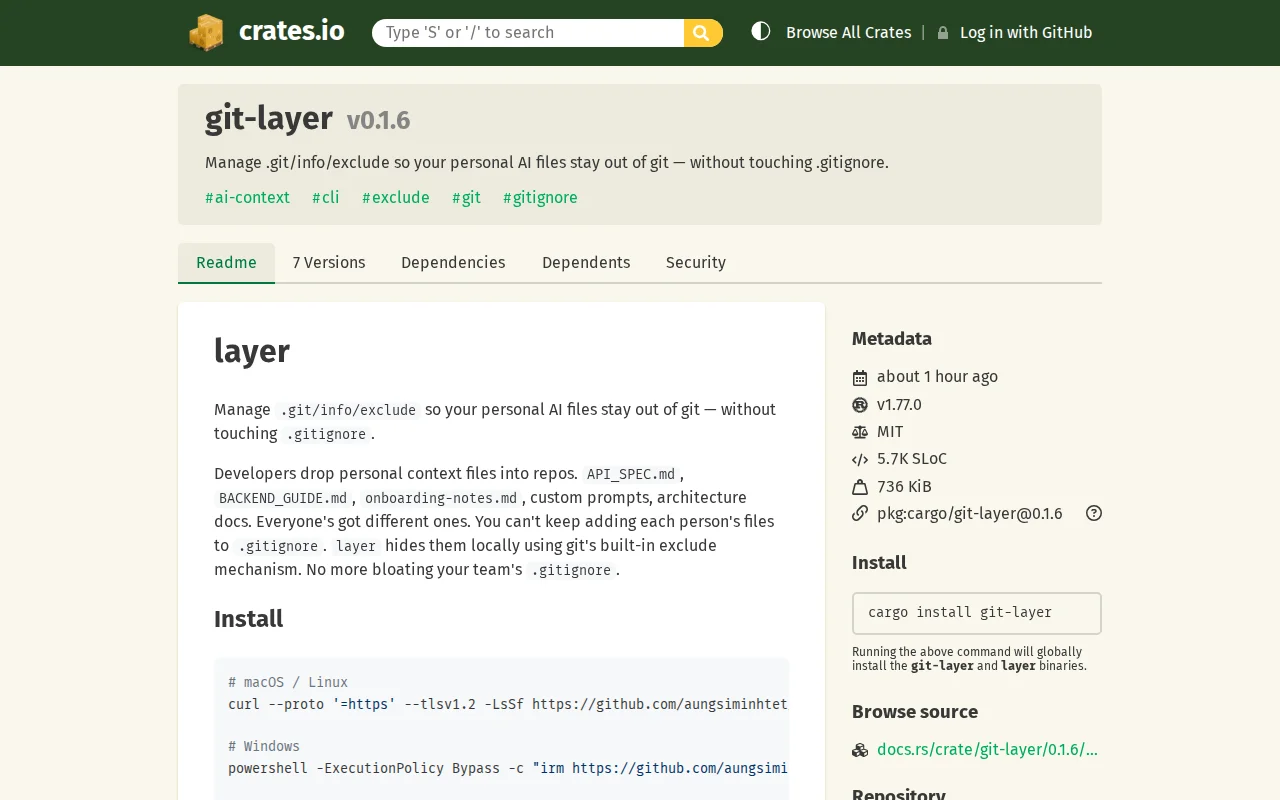Click the 'Browse source' sidebar heading

(915, 712)
